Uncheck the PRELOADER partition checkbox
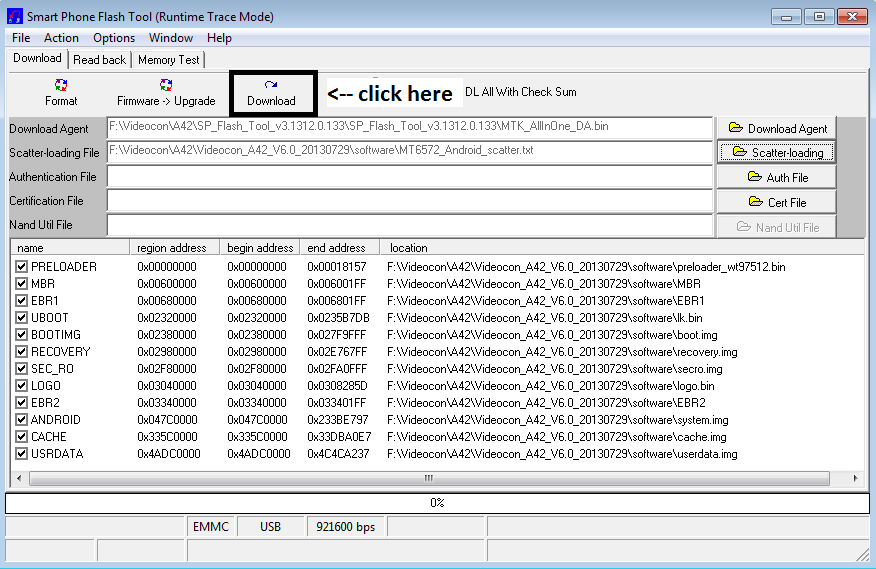 21,267
